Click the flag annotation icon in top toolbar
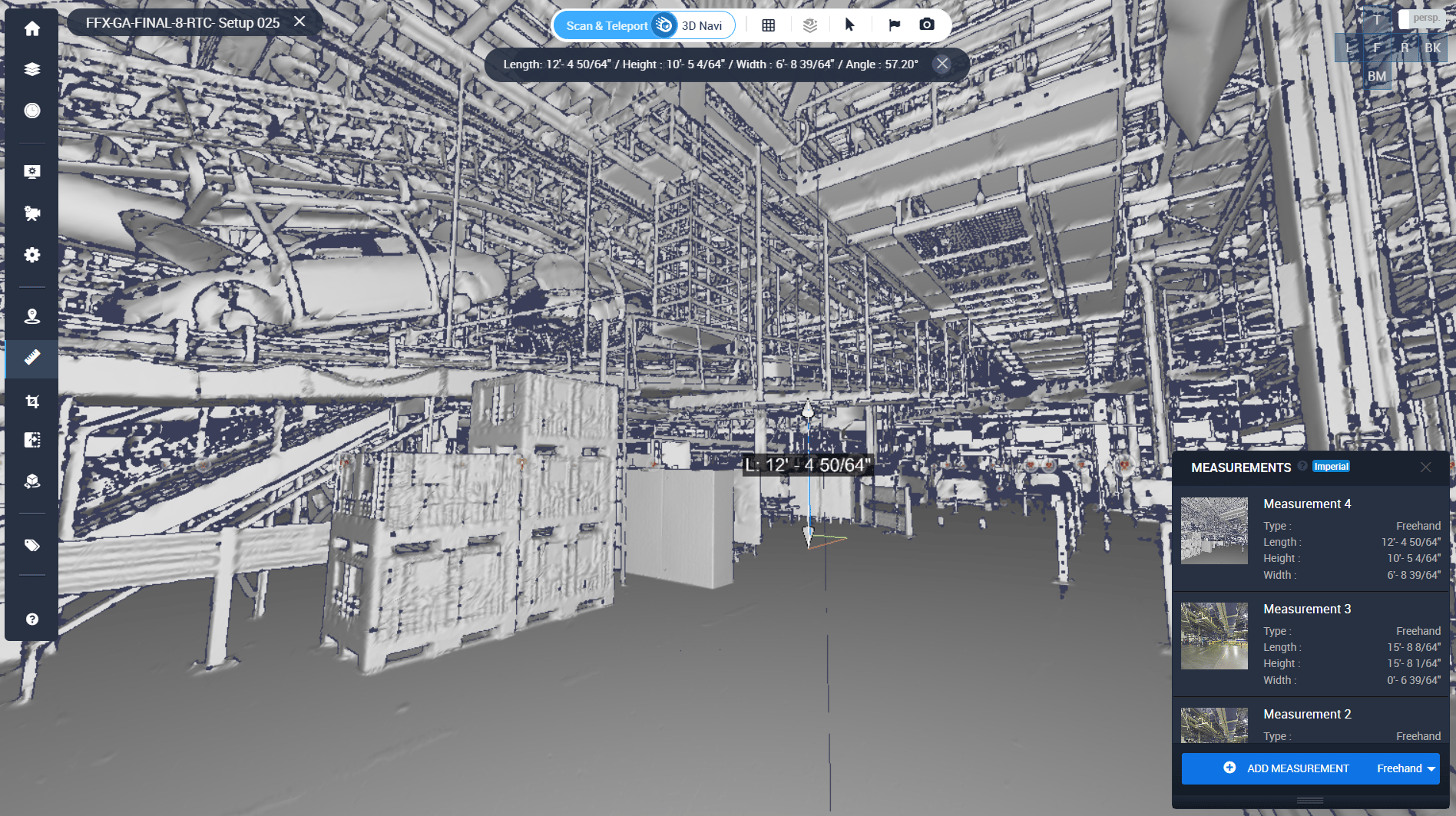Screen dimensions: 1456x816 [x=894, y=25]
